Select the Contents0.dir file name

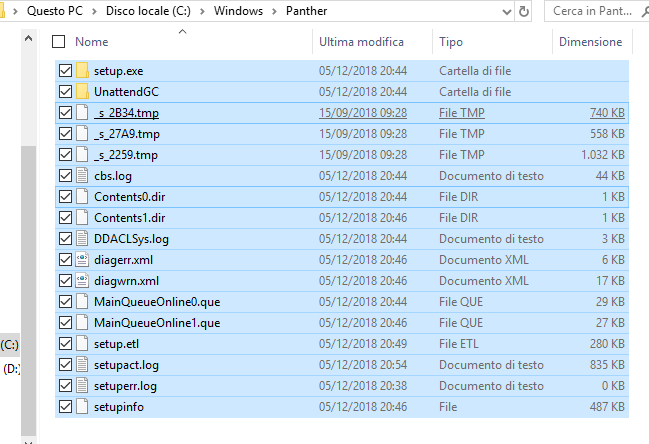[x=130, y=197]
